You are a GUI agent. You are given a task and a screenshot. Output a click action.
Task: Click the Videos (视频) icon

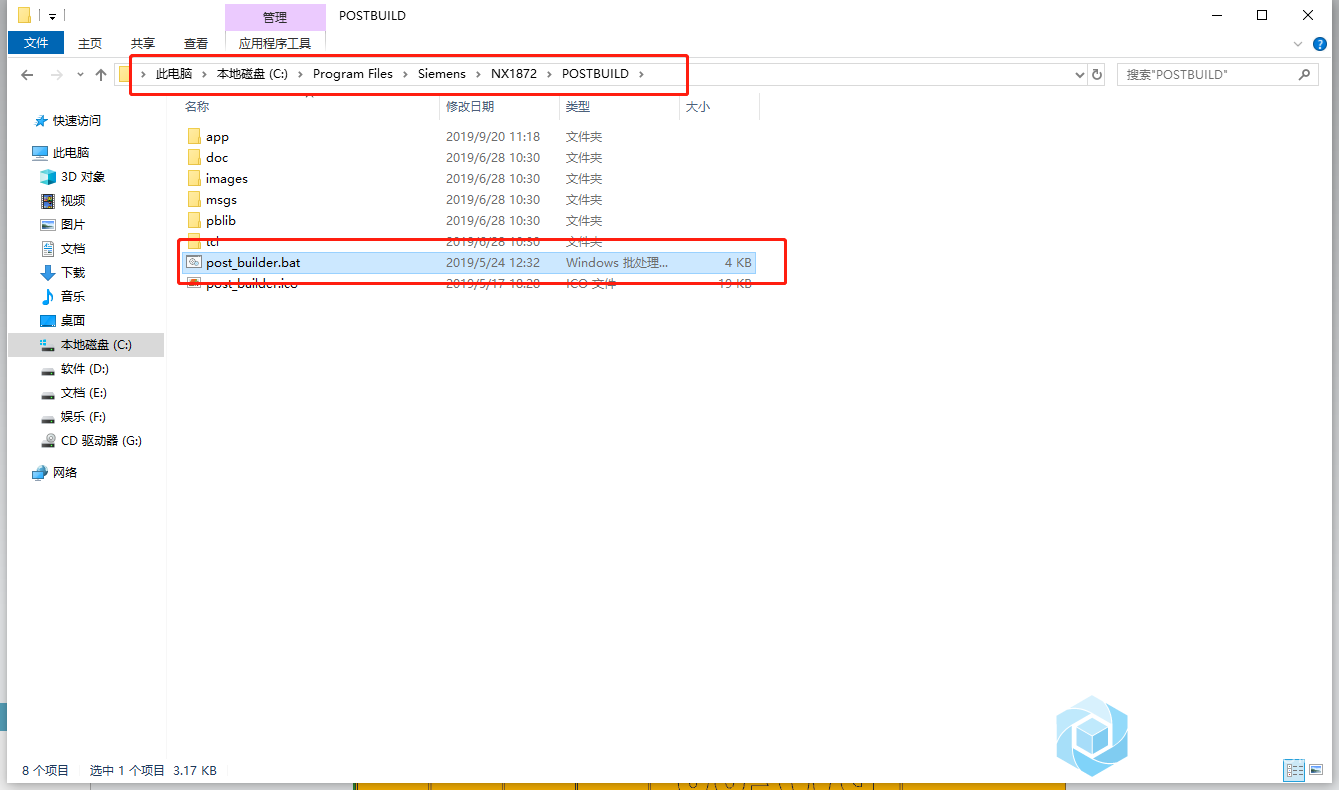click(48, 200)
